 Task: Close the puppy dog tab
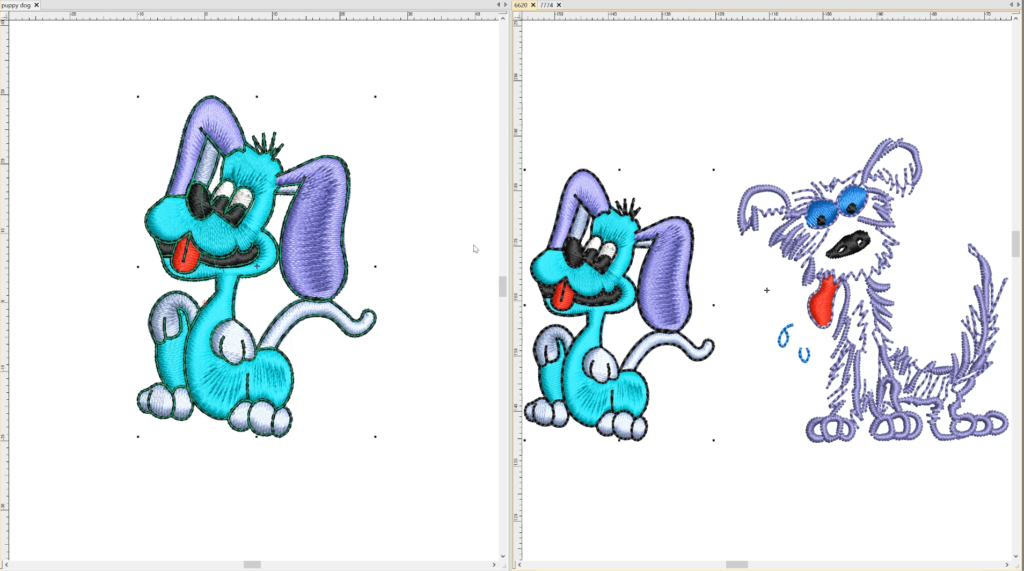click(36, 5)
